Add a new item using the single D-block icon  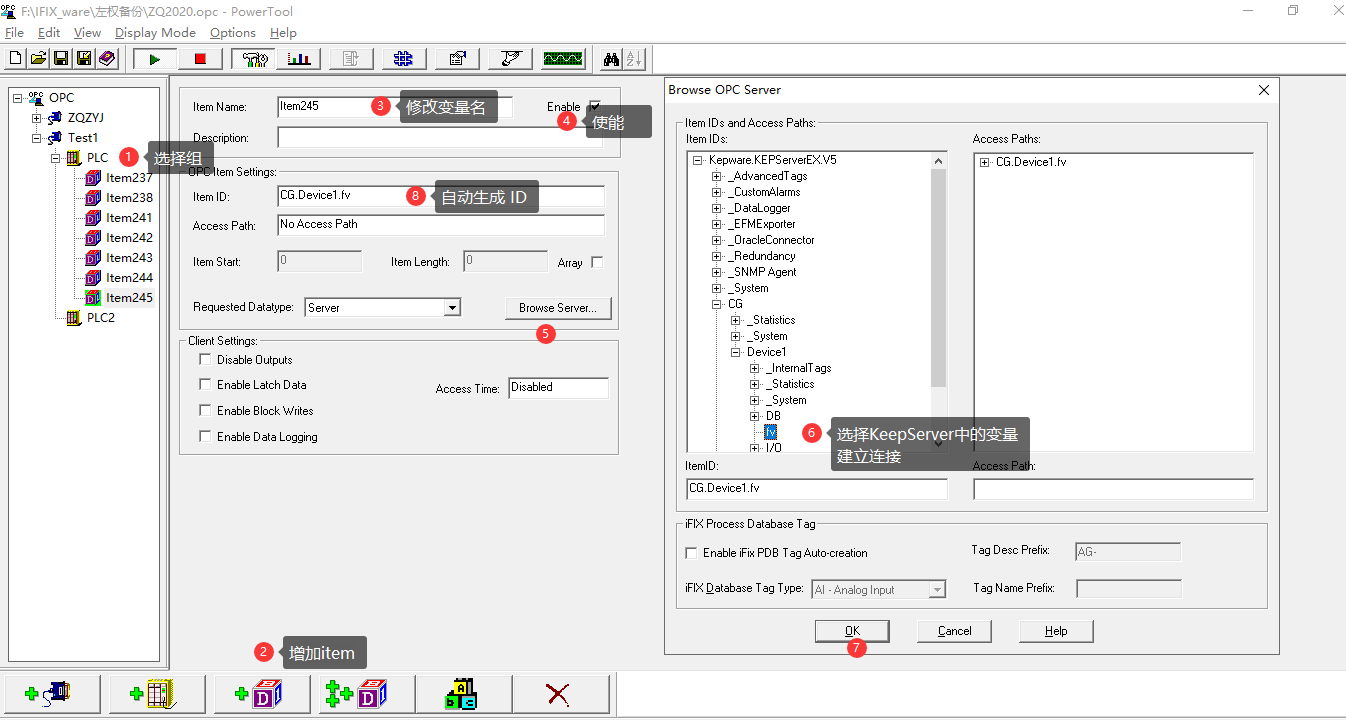pos(261,693)
